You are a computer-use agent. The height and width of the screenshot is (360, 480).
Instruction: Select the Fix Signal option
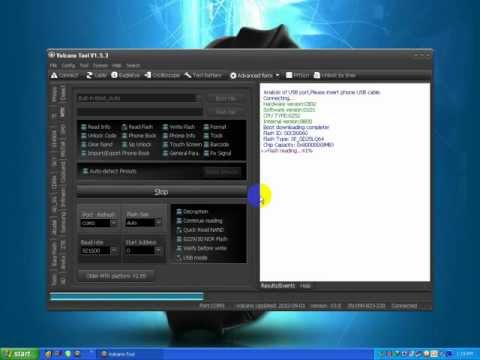tap(217, 153)
